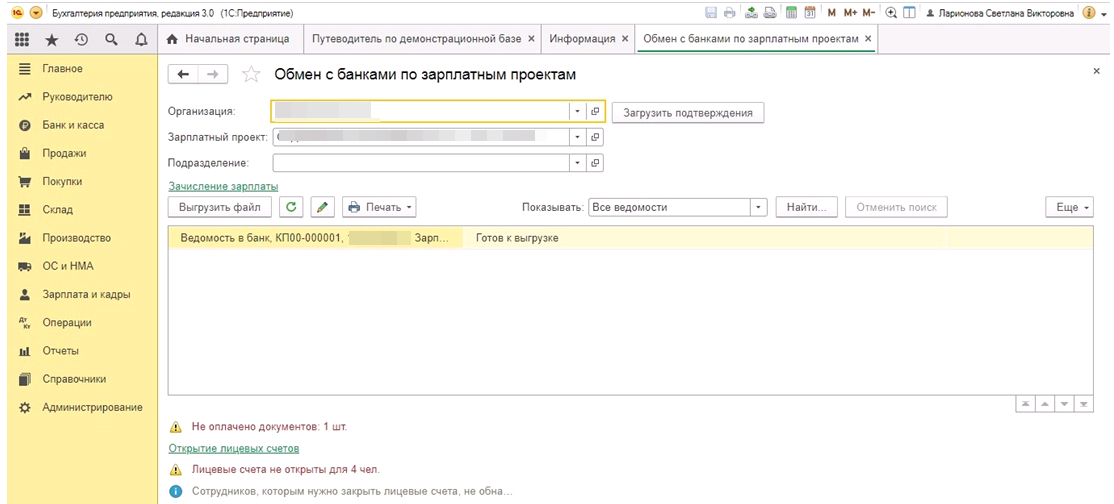
Task: Close the Информация tab
Action: click(624, 39)
